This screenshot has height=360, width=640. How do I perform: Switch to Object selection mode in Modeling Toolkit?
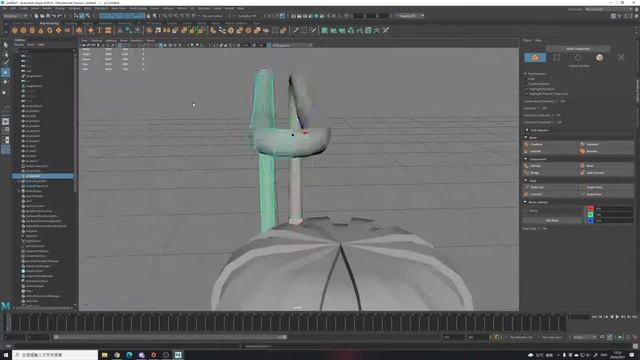pos(535,58)
